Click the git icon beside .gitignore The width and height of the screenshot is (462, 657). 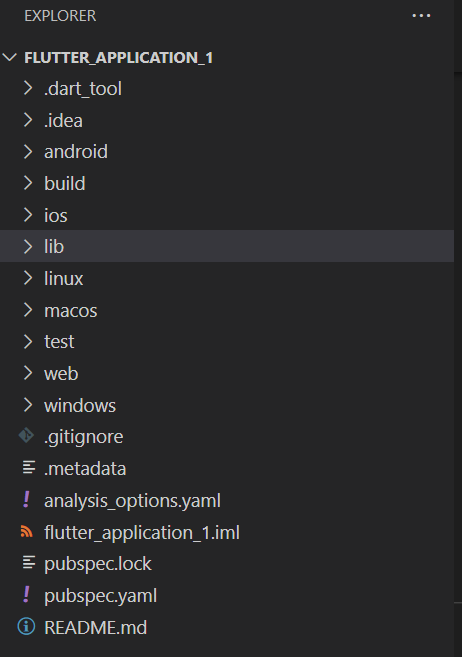click(x=26, y=436)
